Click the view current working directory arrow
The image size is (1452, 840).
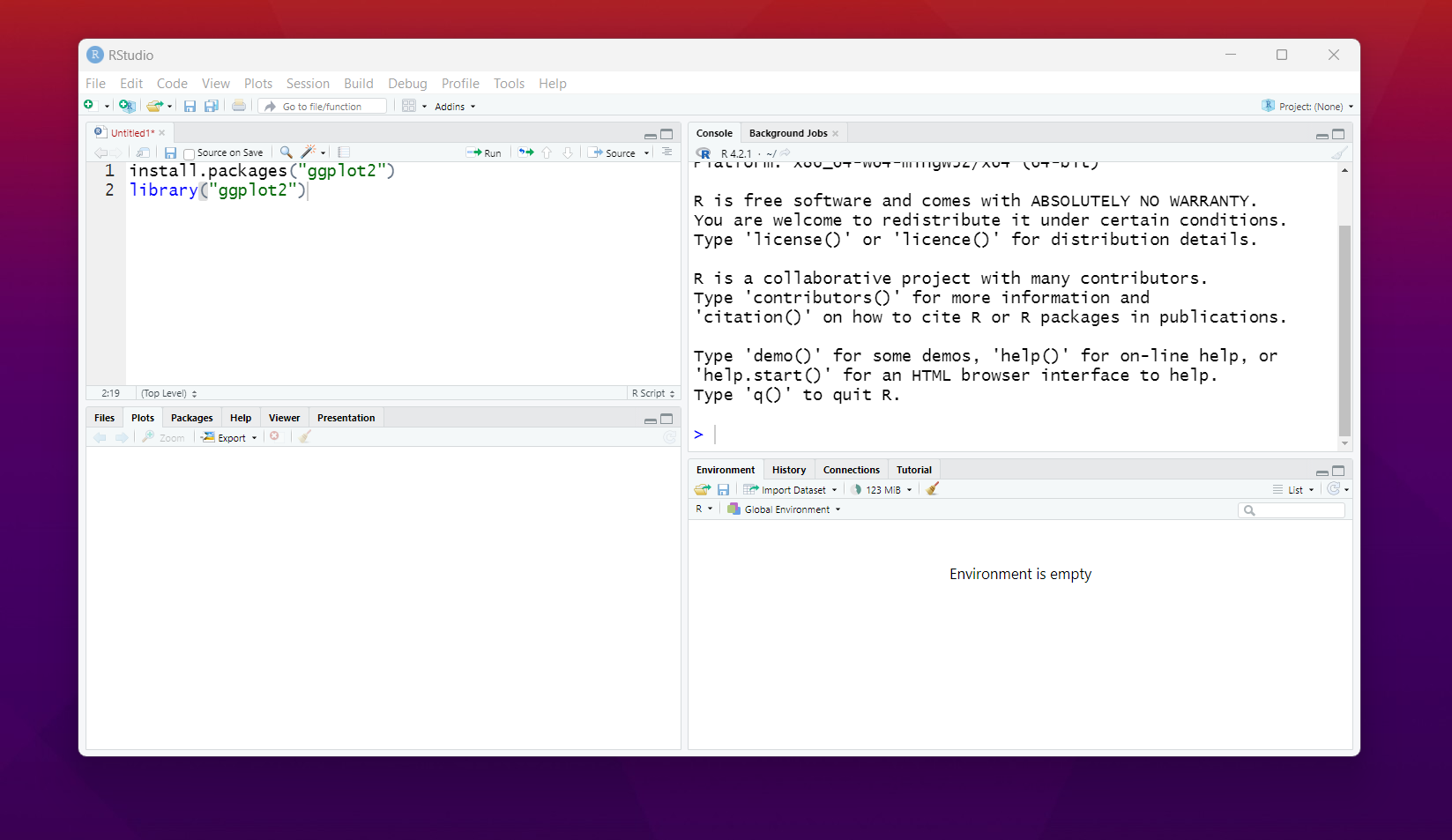786,153
